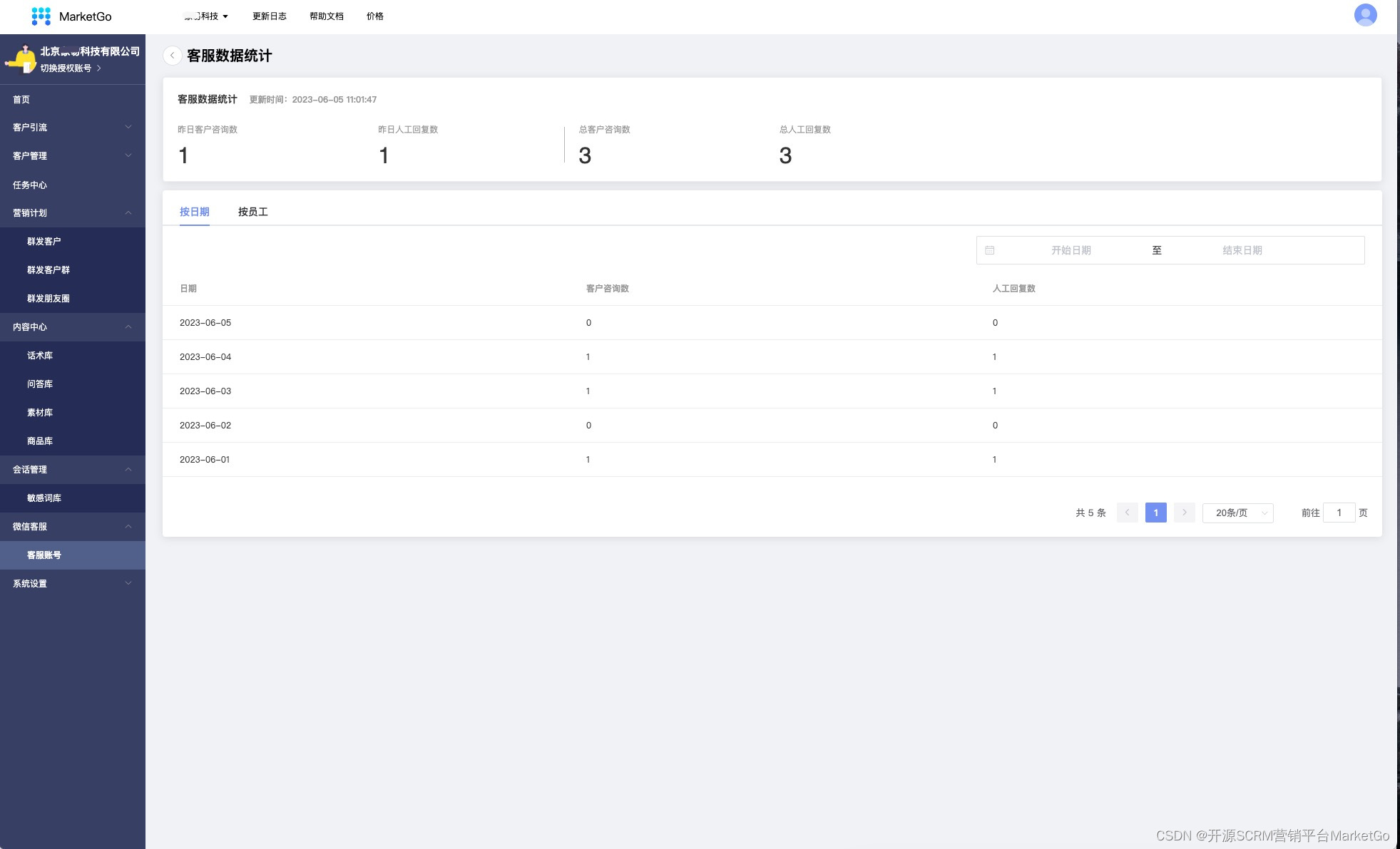The width and height of the screenshot is (1400, 849).
Task: Select the 按日期 tab
Action: (x=194, y=212)
